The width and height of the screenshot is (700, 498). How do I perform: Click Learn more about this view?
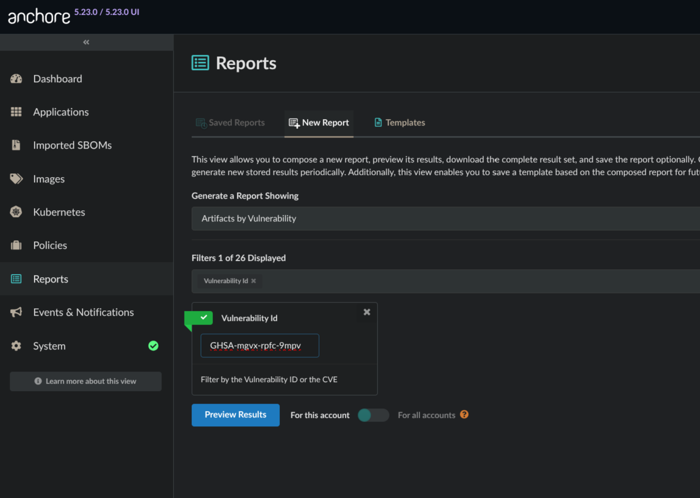[85, 381]
